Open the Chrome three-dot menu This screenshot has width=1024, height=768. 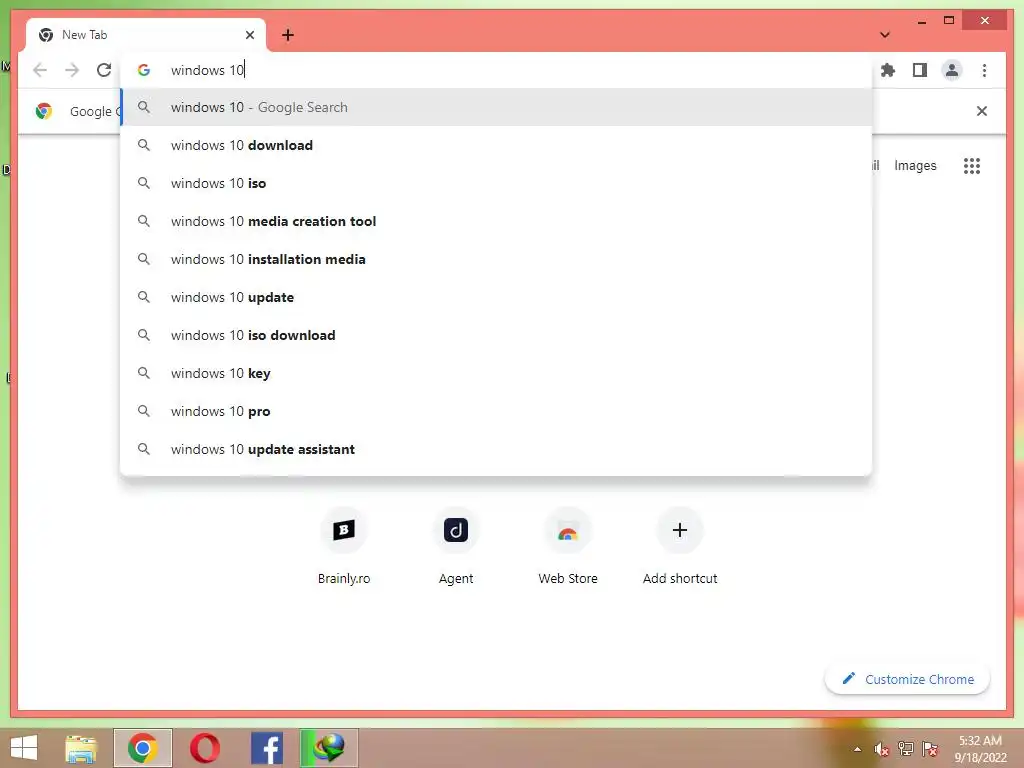point(984,70)
